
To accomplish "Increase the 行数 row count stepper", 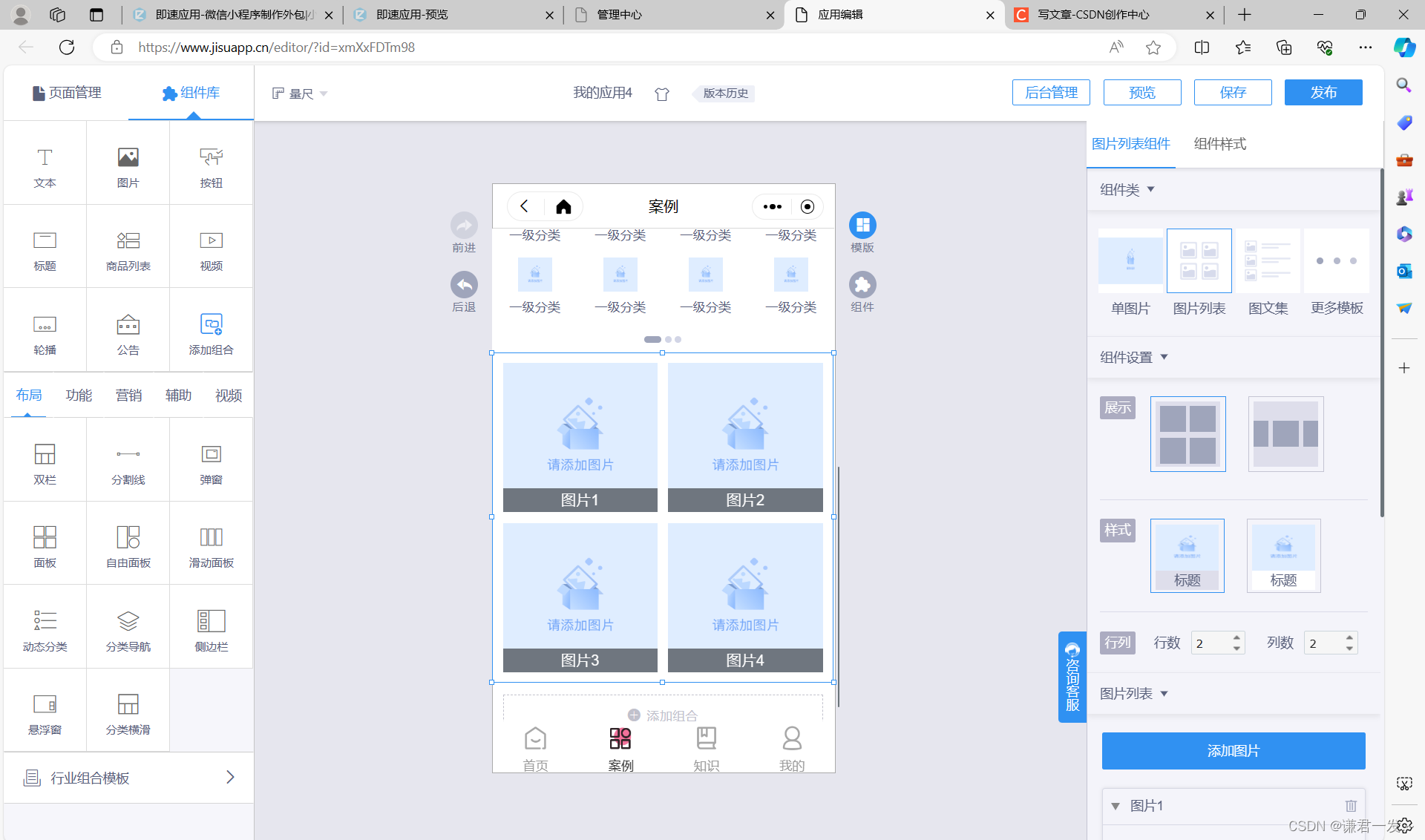I will tap(1236, 637).
